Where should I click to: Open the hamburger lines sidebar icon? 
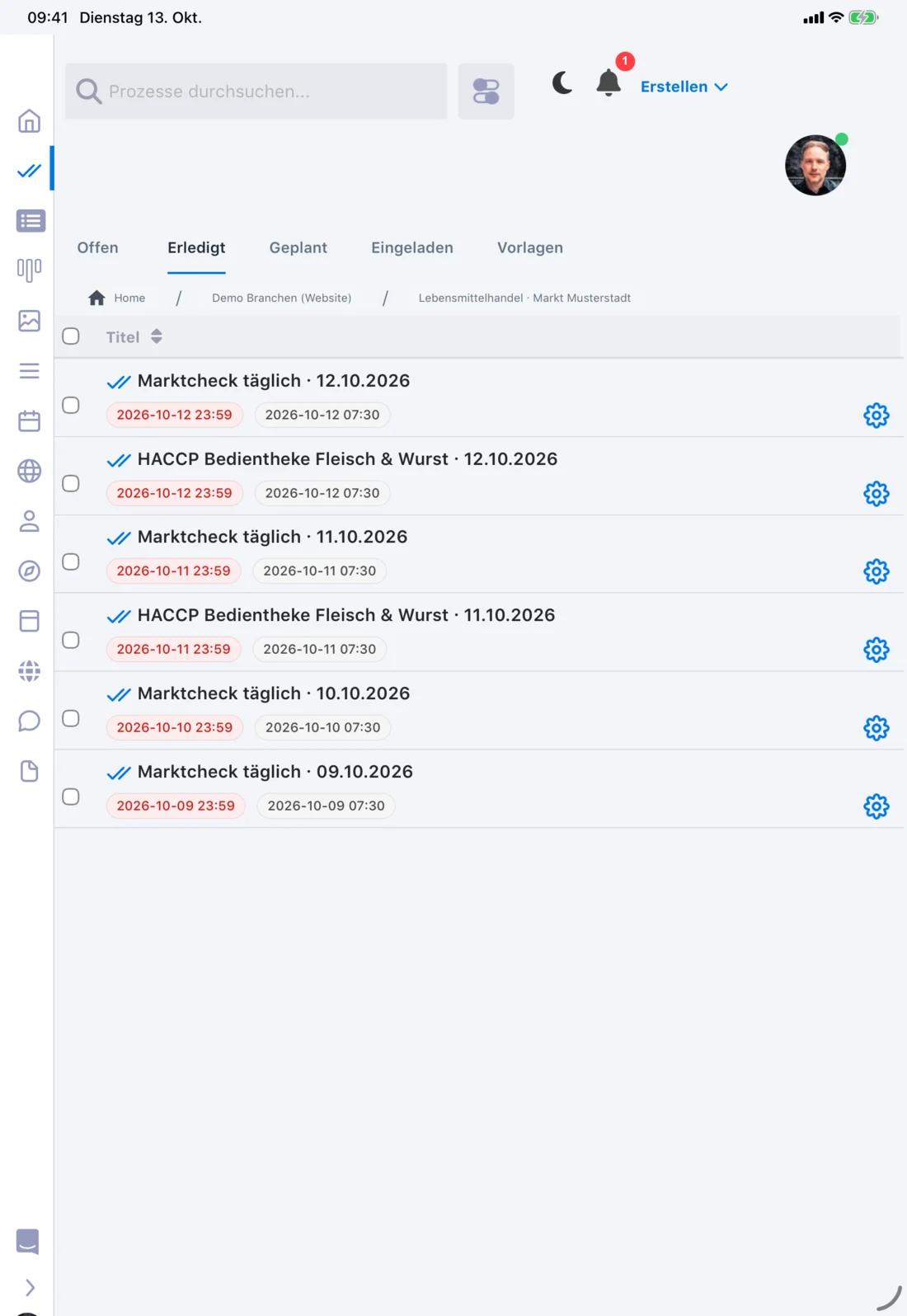(29, 371)
